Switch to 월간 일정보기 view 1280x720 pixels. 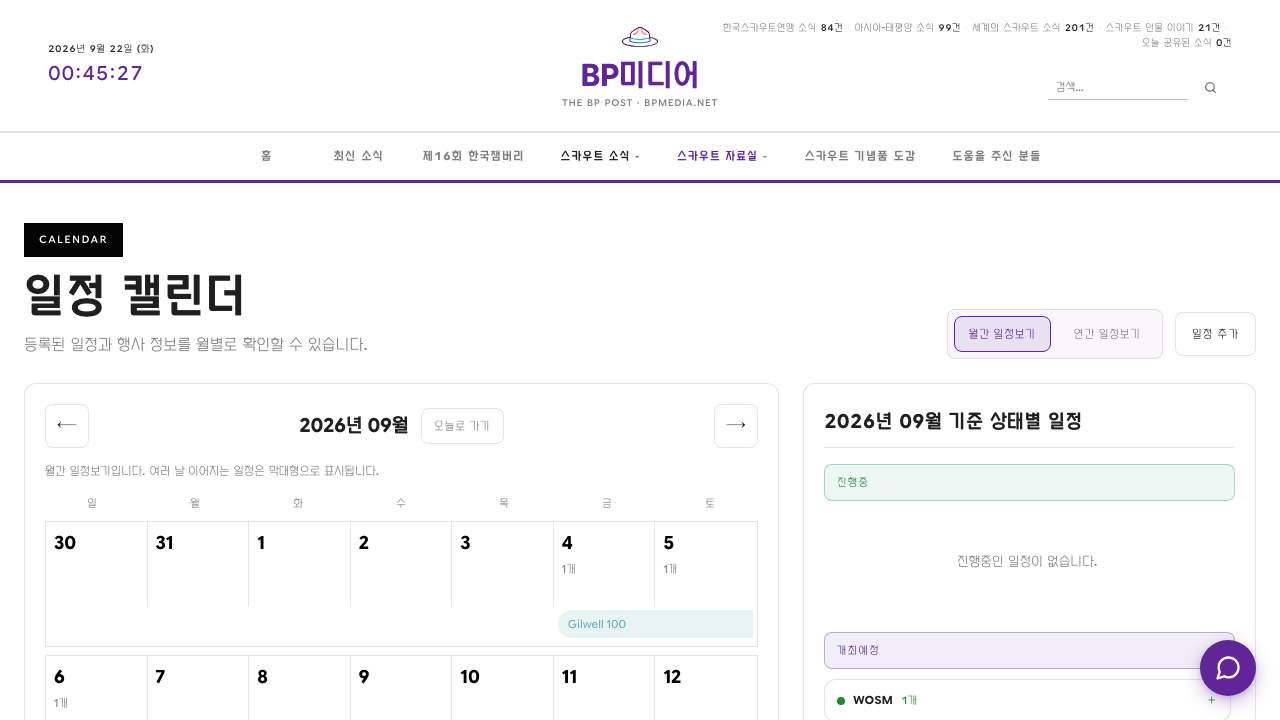coord(1002,334)
